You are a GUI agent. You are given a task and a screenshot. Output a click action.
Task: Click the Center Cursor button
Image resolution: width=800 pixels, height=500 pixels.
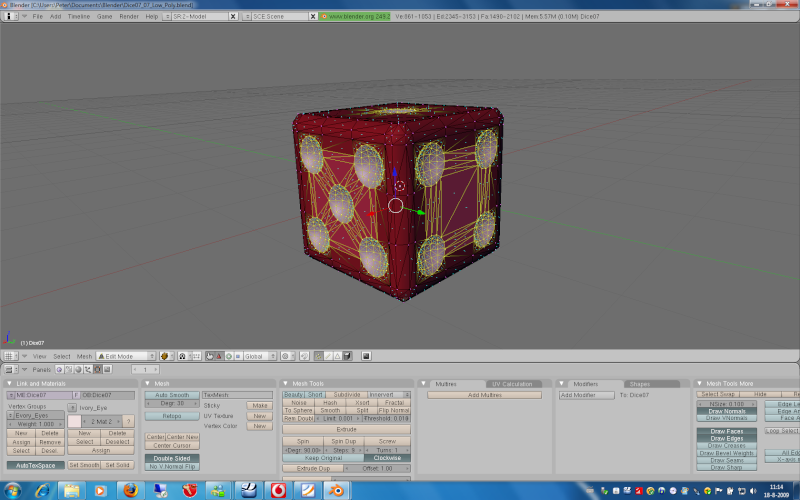172,445
